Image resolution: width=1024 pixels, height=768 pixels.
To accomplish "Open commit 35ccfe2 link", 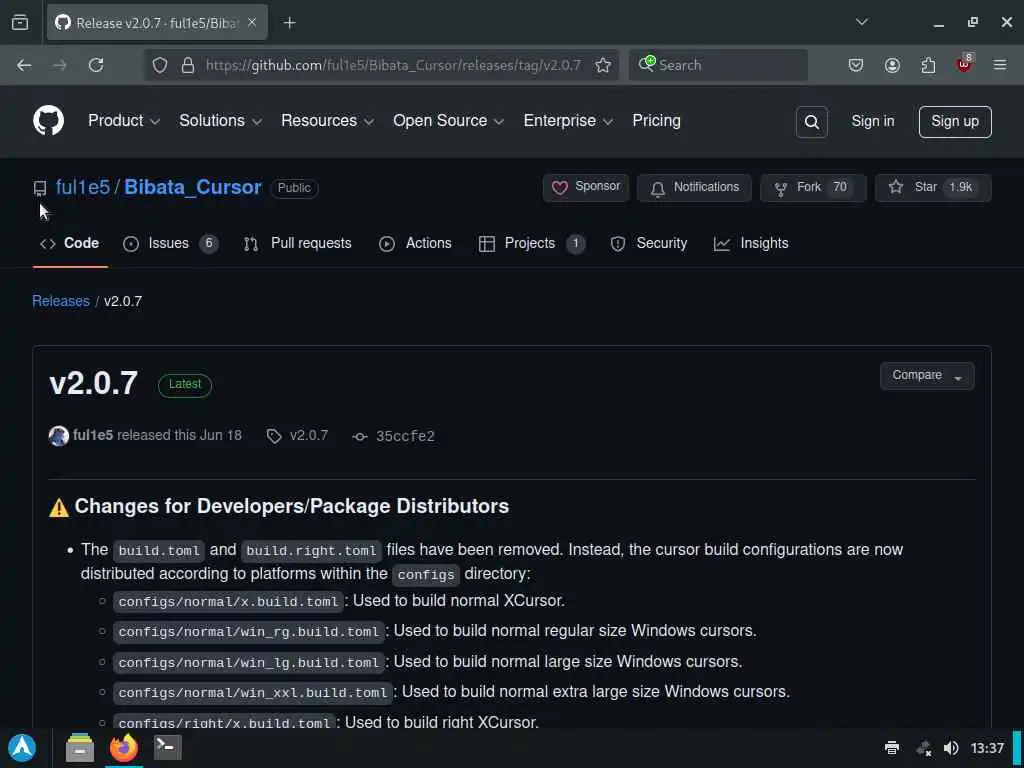I will [405, 436].
